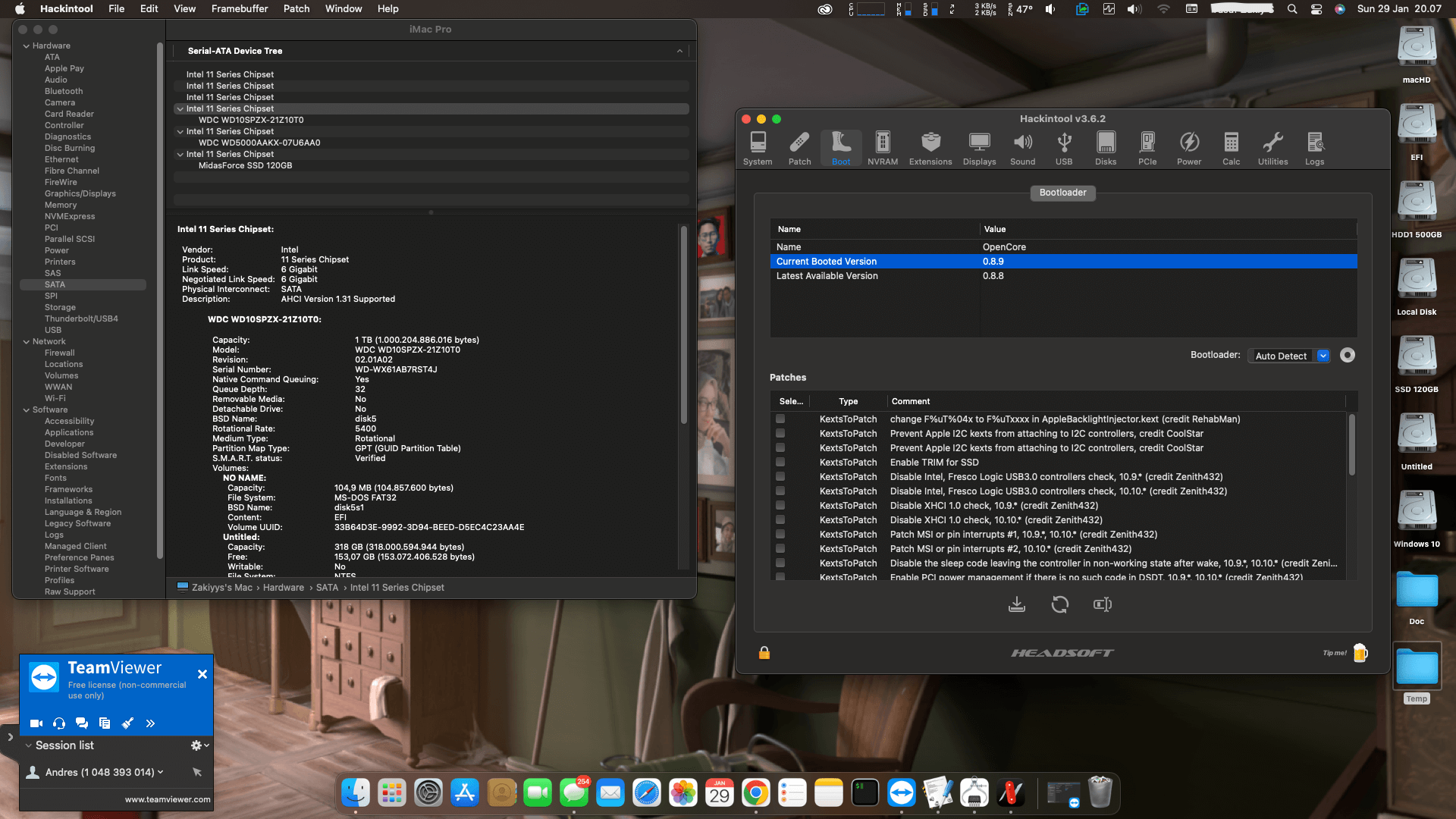Collapse chipset containing MidasForce SSD
Viewport: 1456px width, 819px height.
(180, 154)
